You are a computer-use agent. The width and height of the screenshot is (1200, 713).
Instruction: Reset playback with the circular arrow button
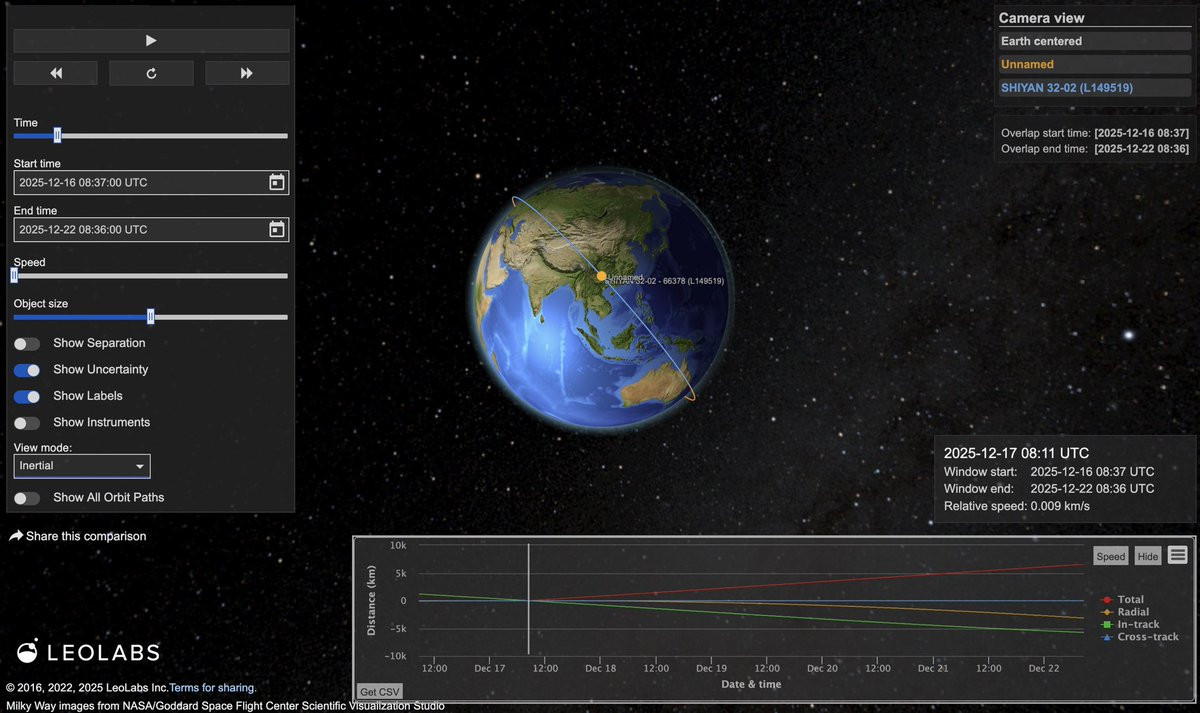(x=151, y=73)
